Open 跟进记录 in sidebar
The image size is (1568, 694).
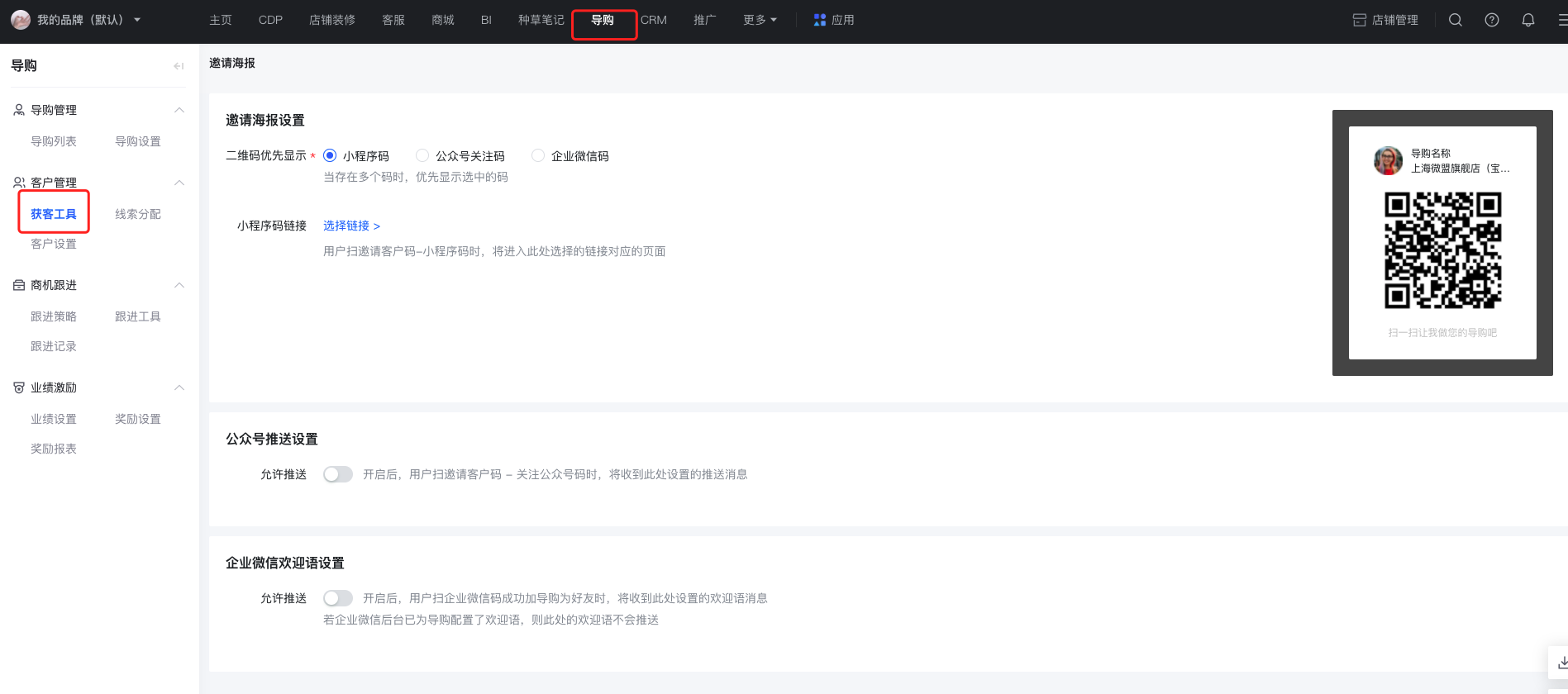54,346
